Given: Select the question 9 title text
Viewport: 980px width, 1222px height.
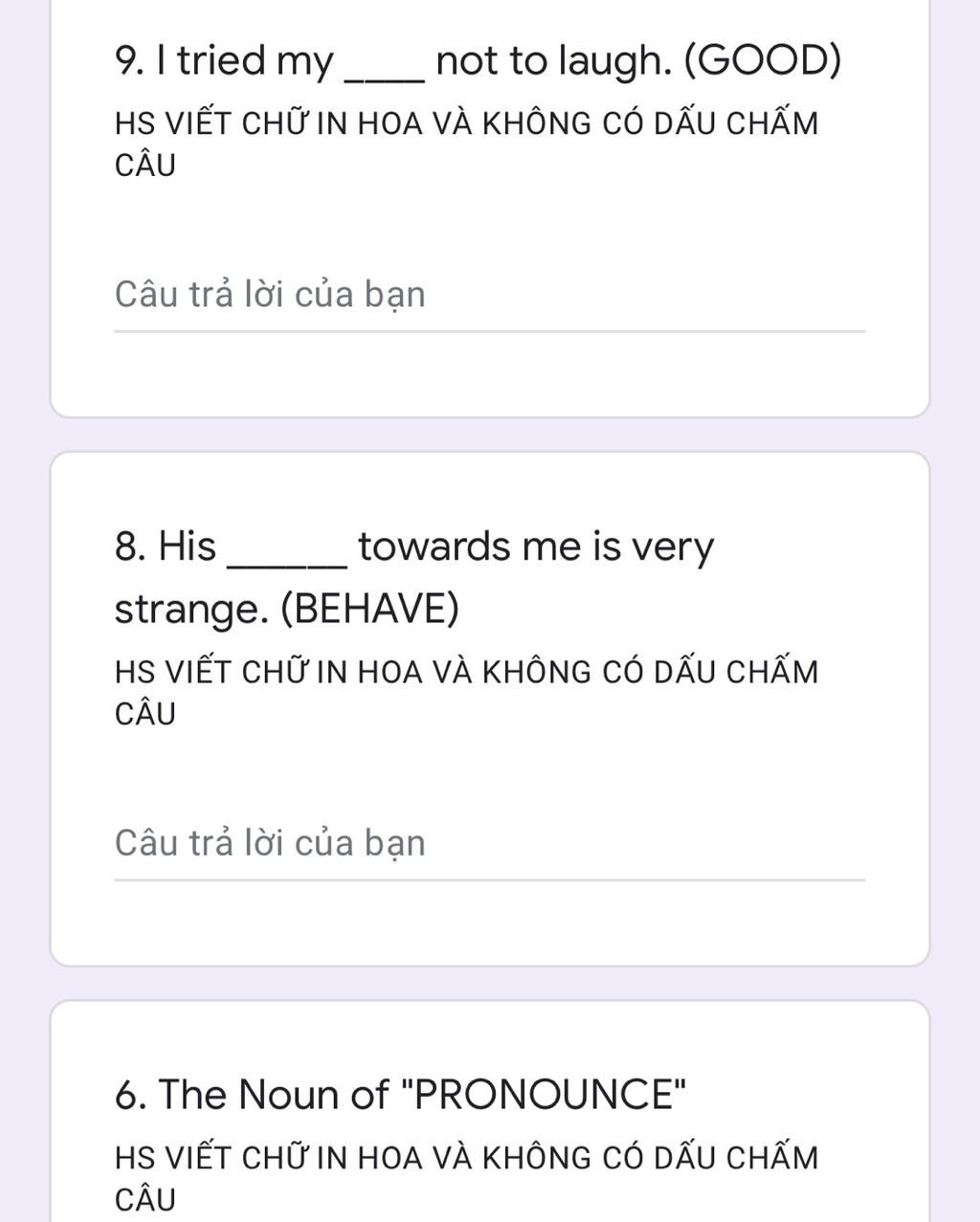Looking at the screenshot, I should tap(478, 61).
